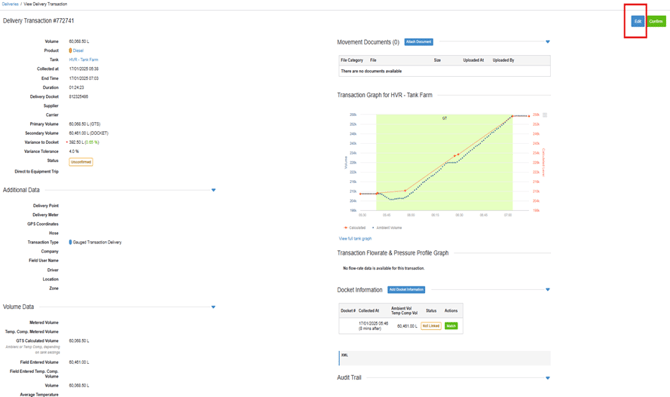Viewport: 670px width, 397px height.
Task: Click the blue Edit button
Action: coord(638,21)
